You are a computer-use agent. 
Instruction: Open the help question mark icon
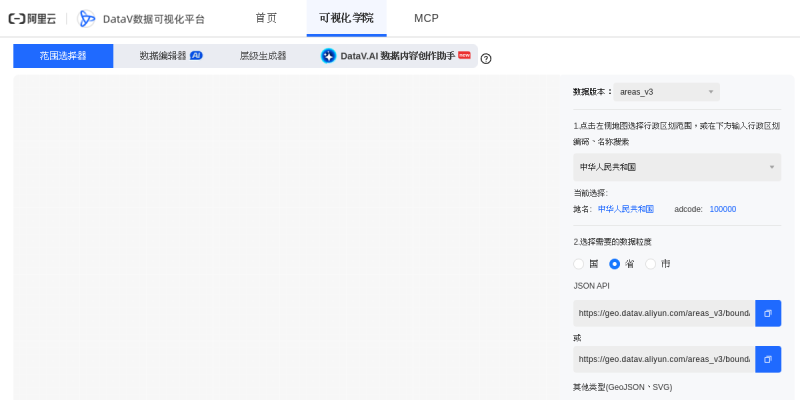(486, 59)
